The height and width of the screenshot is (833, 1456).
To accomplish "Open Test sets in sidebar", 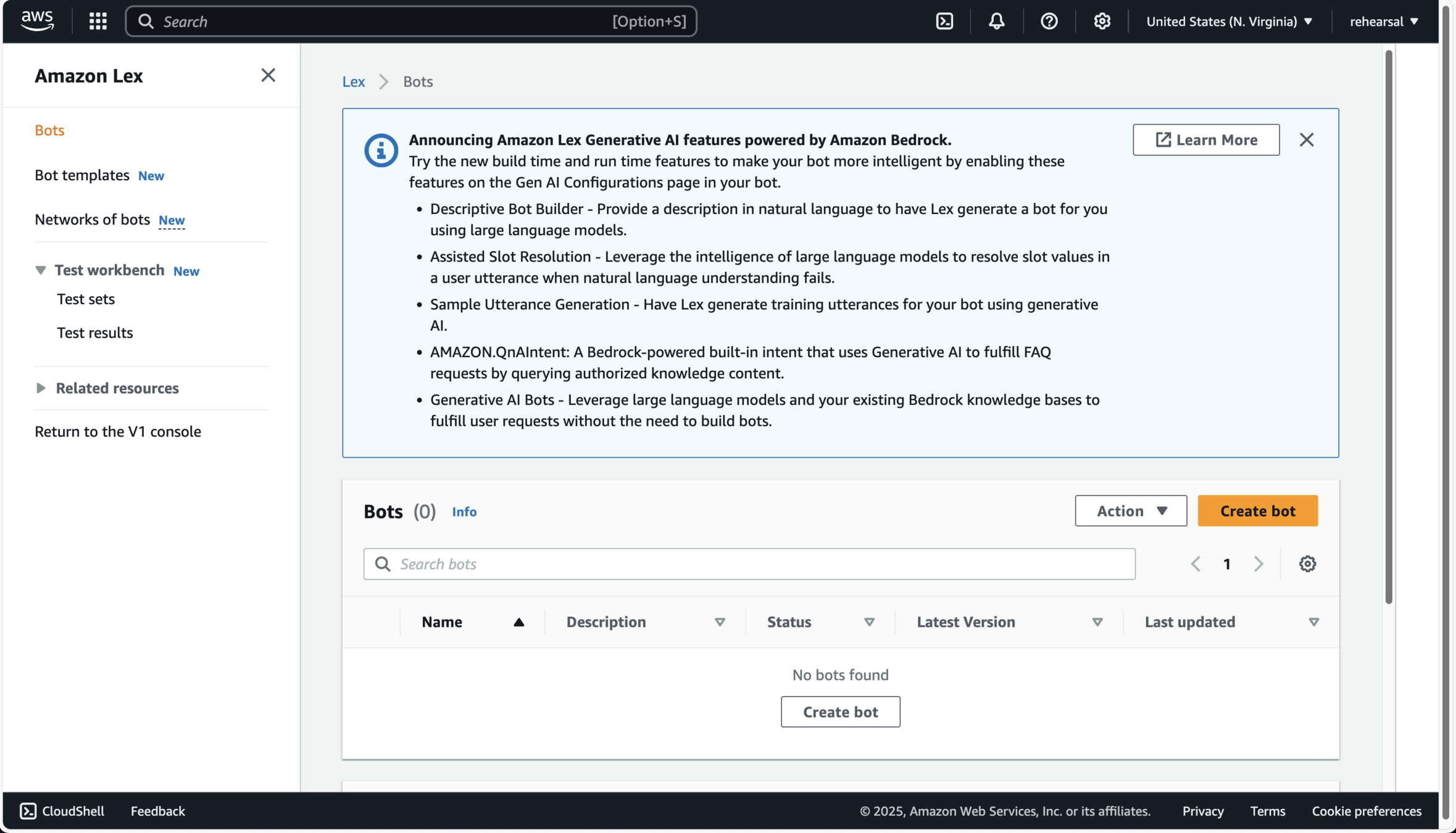I will [86, 299].
